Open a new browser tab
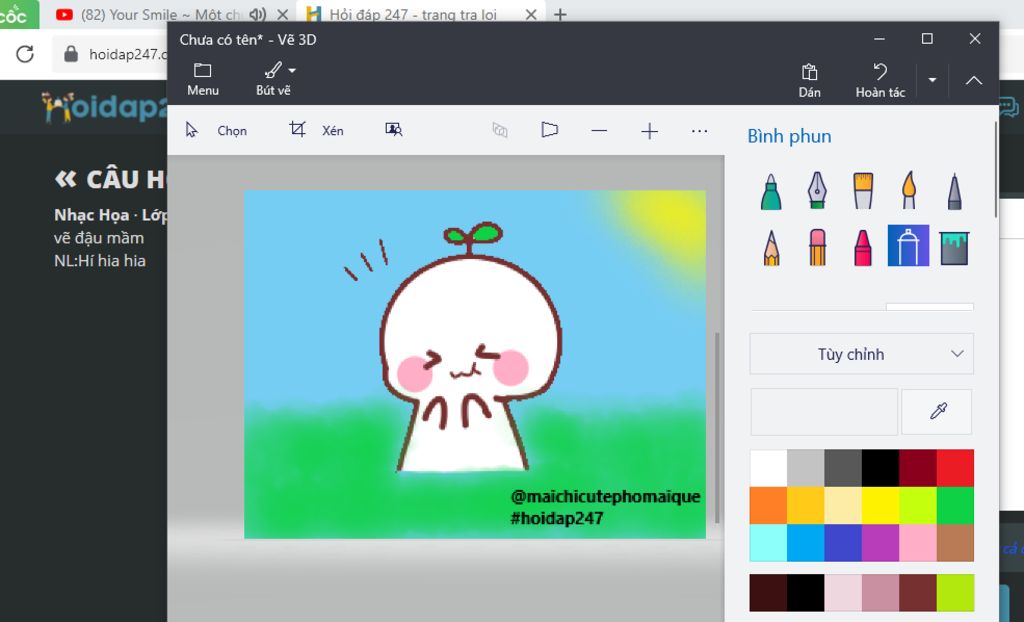 click(x=560, y=14)
